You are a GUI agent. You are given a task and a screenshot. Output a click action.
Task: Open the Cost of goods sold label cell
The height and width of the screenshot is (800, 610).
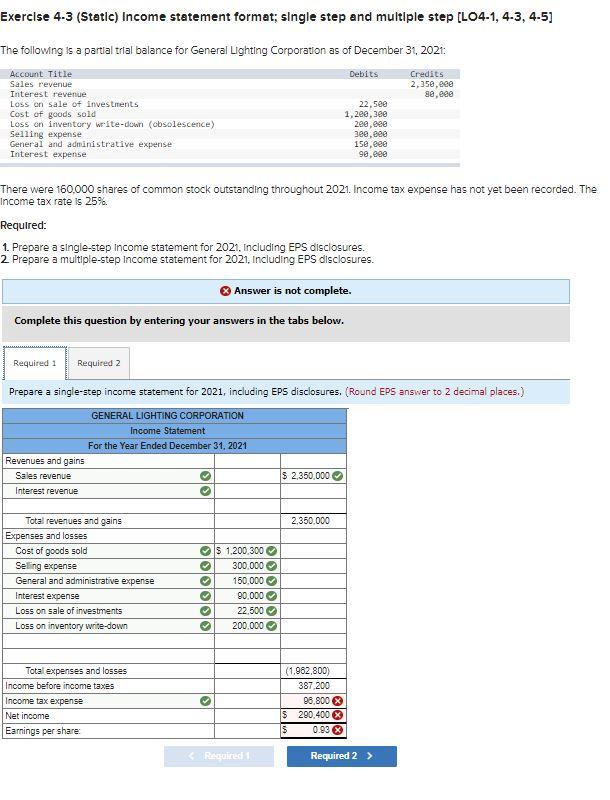pyautogui.click(x=109, y=551)
